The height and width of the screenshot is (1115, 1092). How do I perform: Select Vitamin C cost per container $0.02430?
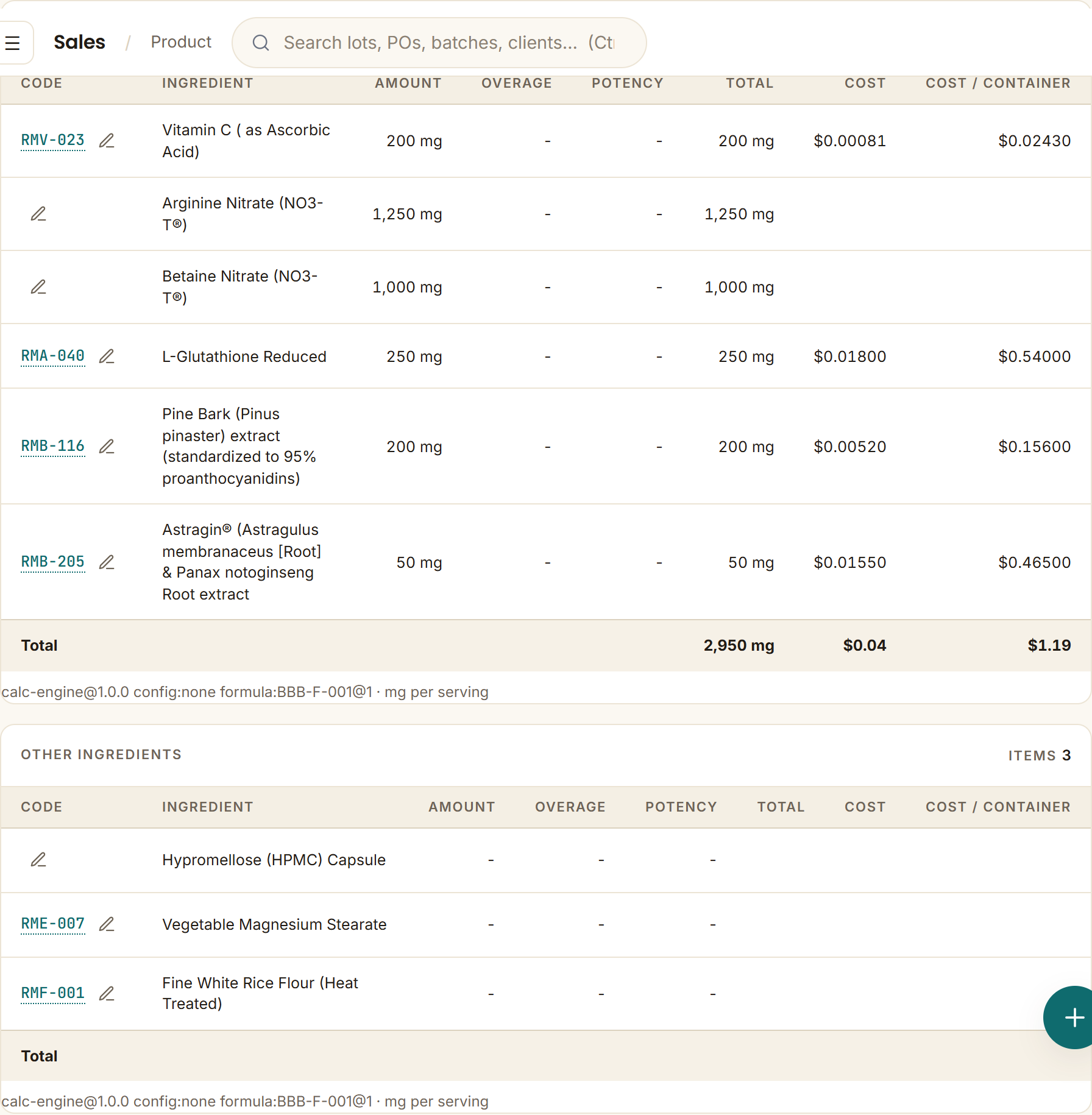[x=1035, y=141]
